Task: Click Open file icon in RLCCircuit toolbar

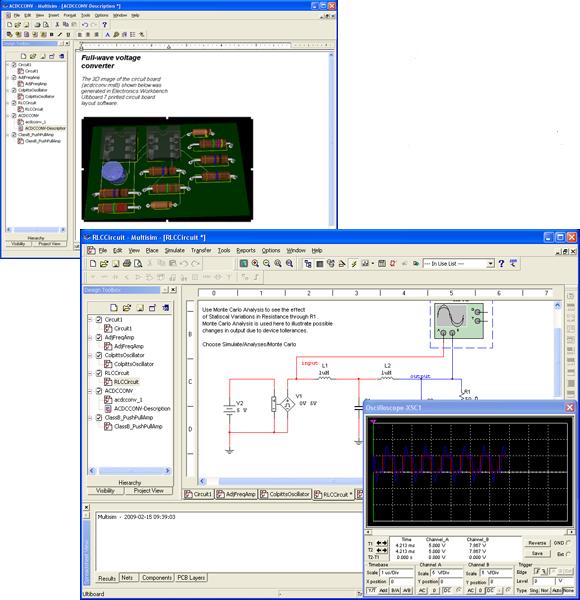Action: (104, 264)
